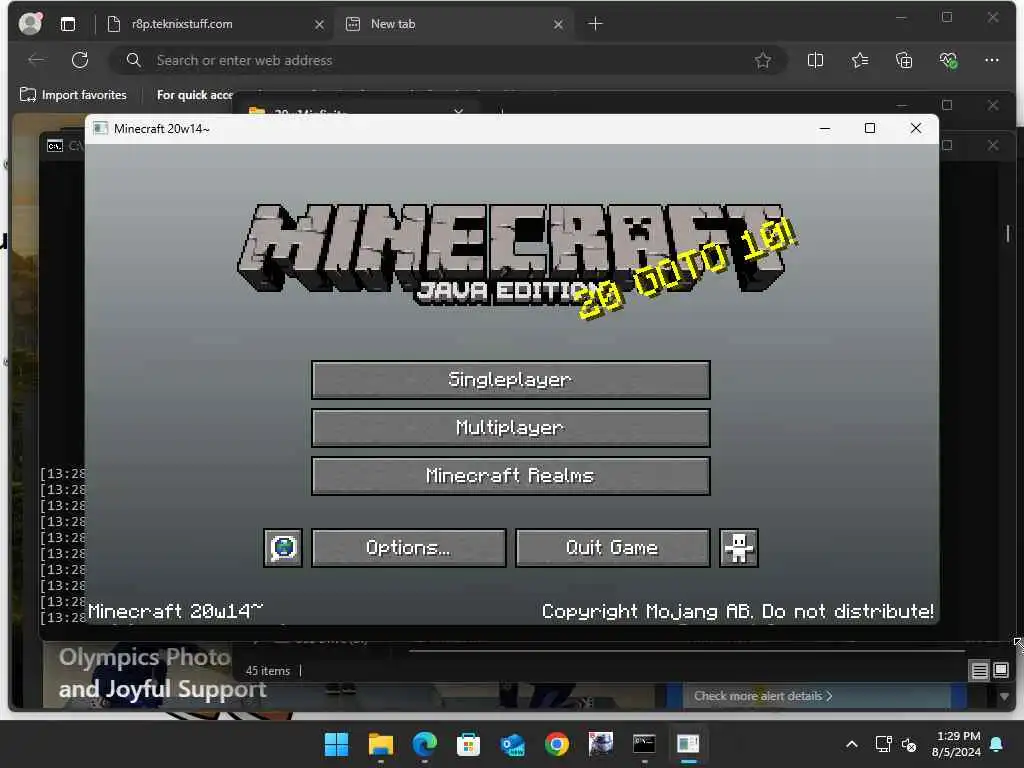Image resolution: width=1024 pixels, height=768 pixels.
Task: Click the command prompt window icon
Action: click(55, 146)
